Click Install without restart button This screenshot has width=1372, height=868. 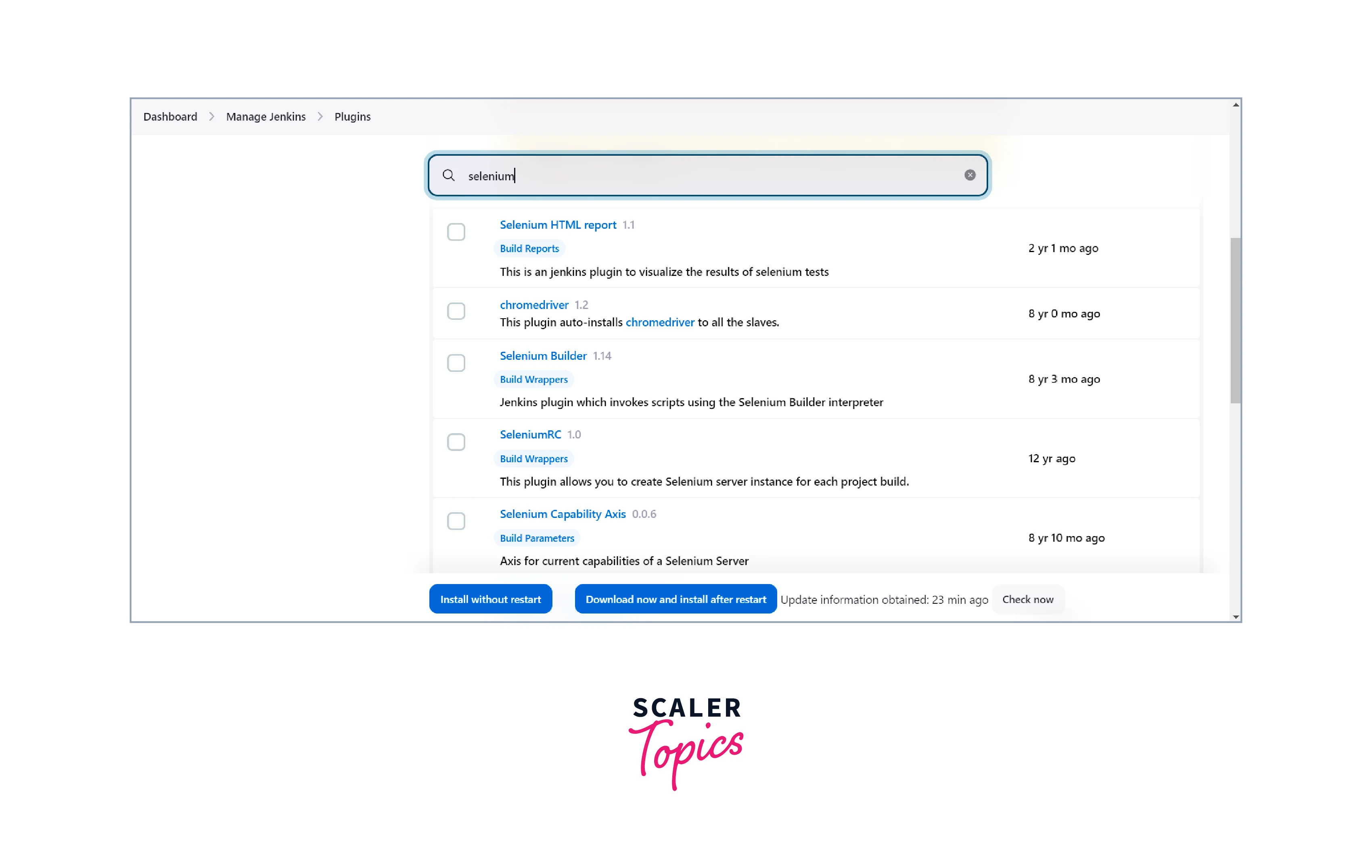point(491,599)
